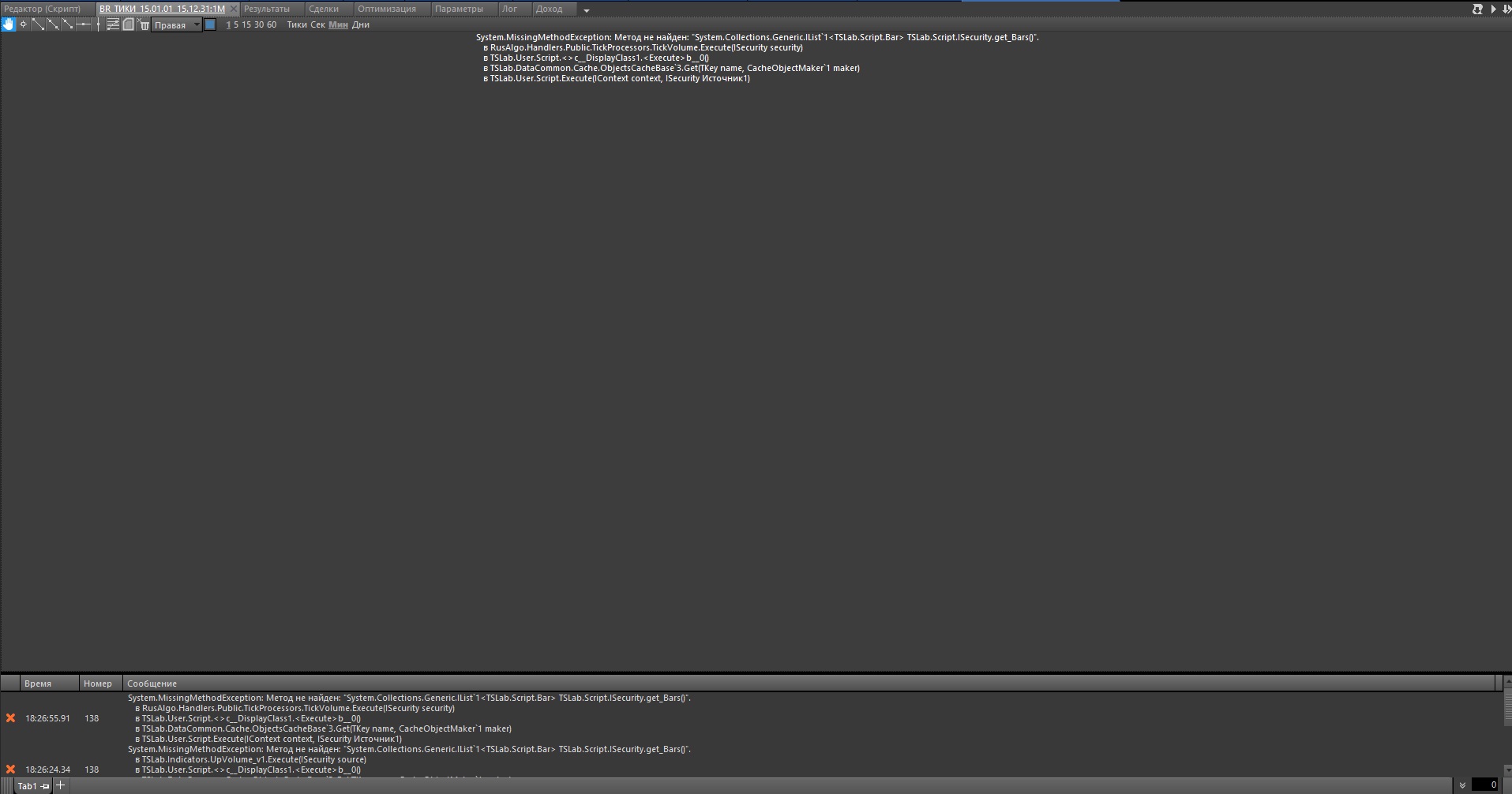Expand the double-chevron at bottom right
The height and width of the screenshot is (794, 1512).
tap(1462, 785)
